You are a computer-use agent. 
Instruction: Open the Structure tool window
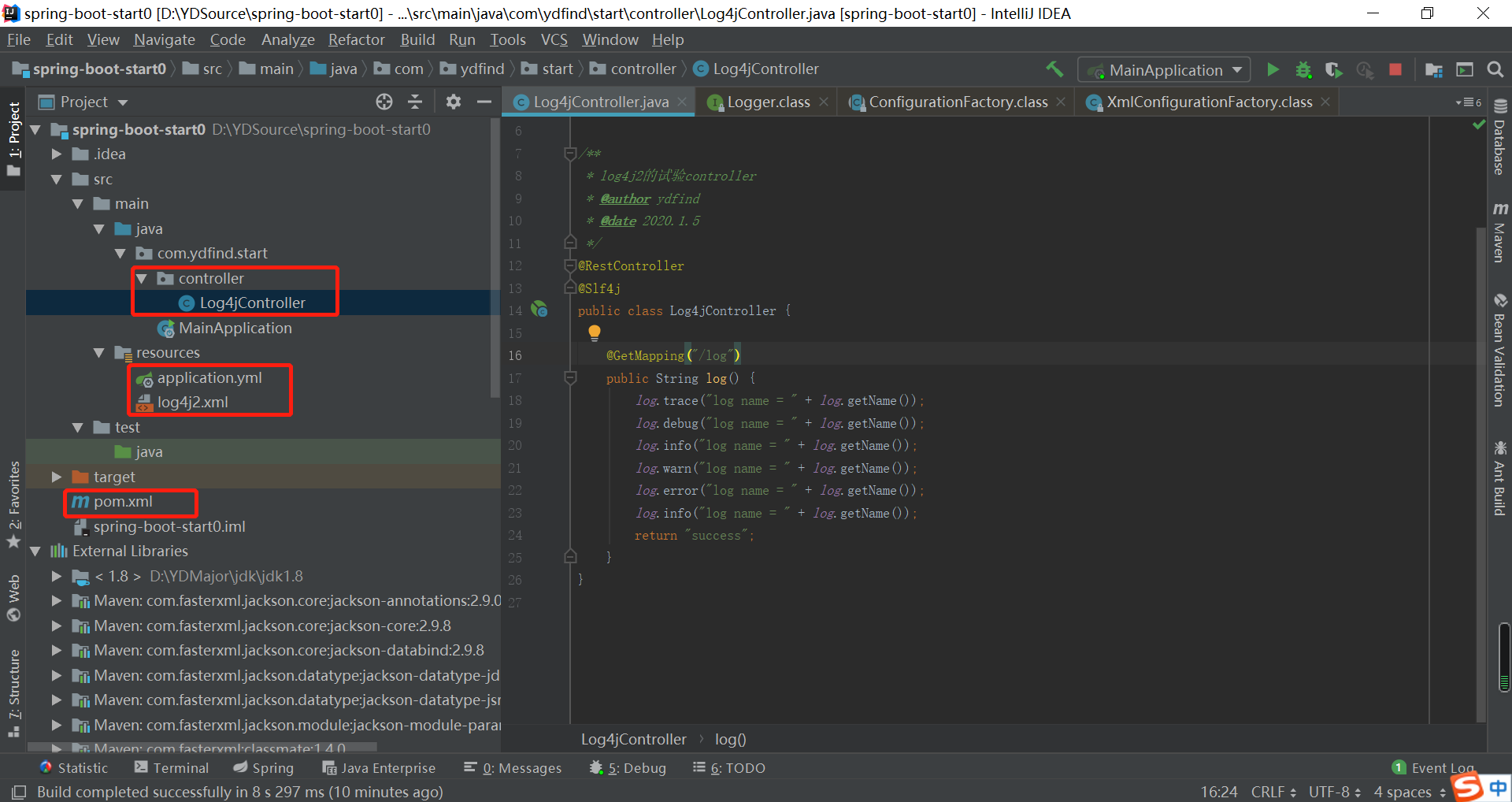click(x=13, y=692)
